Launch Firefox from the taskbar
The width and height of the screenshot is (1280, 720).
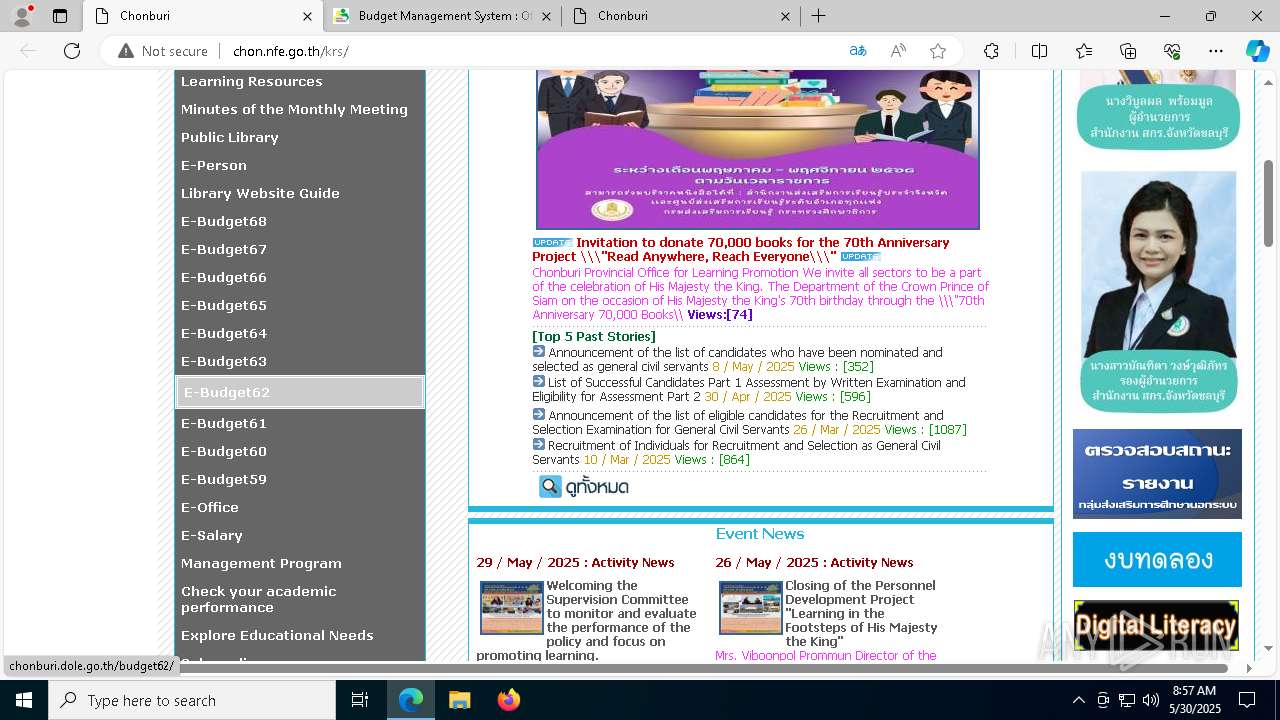pyautogui.click(x=508, y=700)
